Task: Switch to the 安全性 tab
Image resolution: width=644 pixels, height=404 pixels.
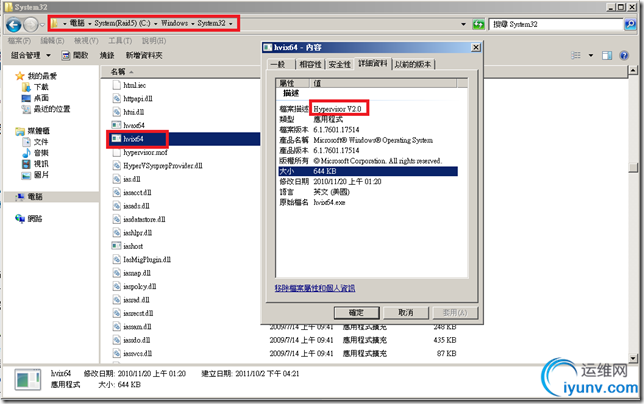Action: tap(340, 64)
